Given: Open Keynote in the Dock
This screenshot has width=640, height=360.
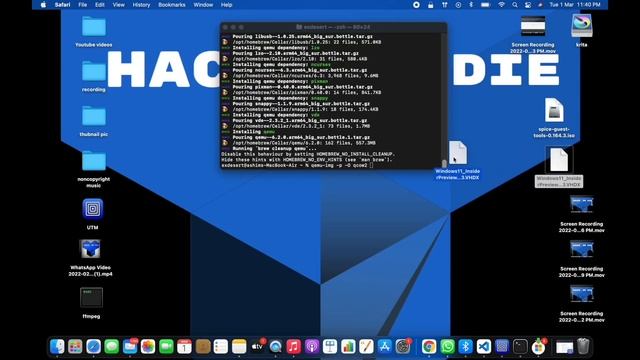Looking at the screenshot, I should point(330,347).
